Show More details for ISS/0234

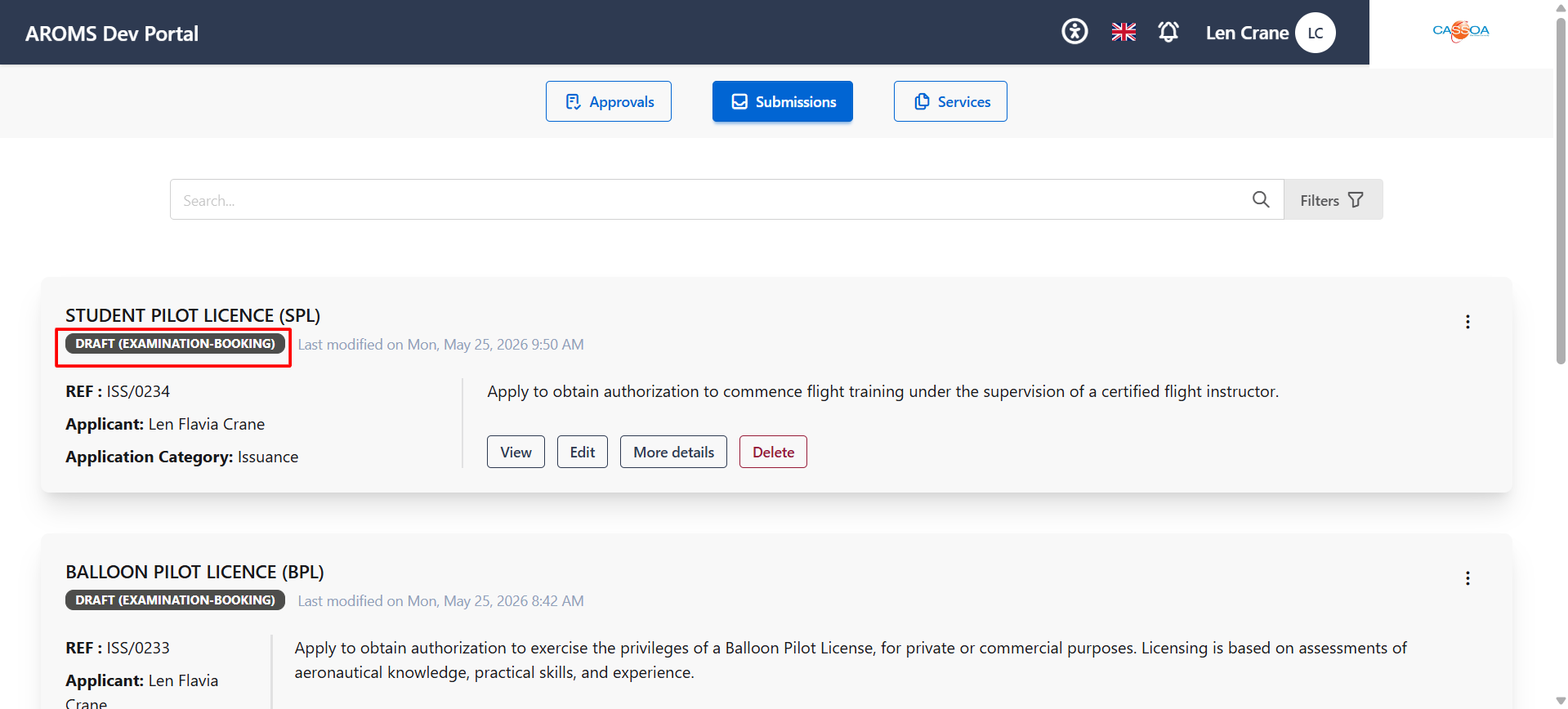click(673, 452)
